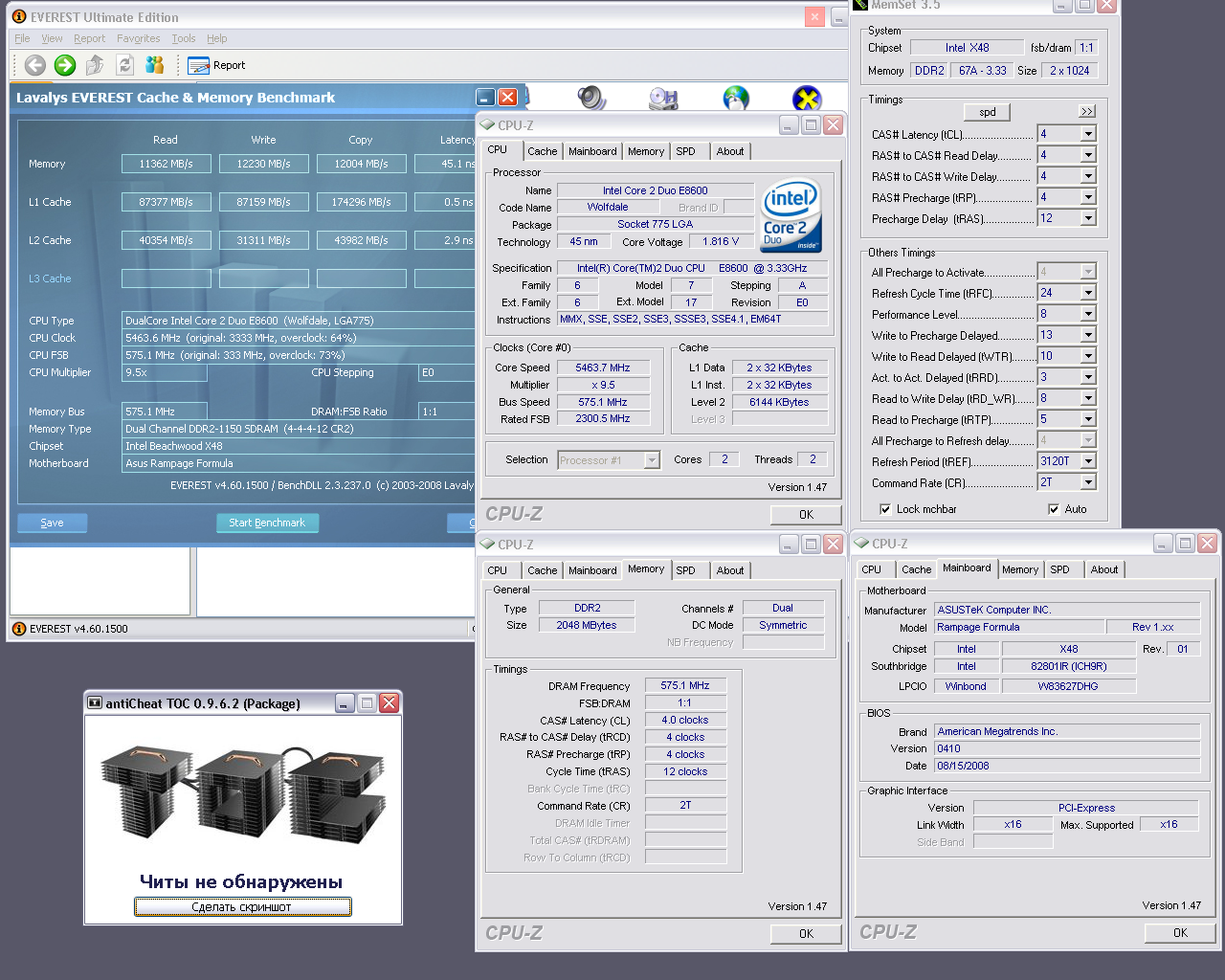Open RAS# to CAS# Write Delay dropdown
This screenshot has width=1225, height=980.
[x=1088, y=176]
